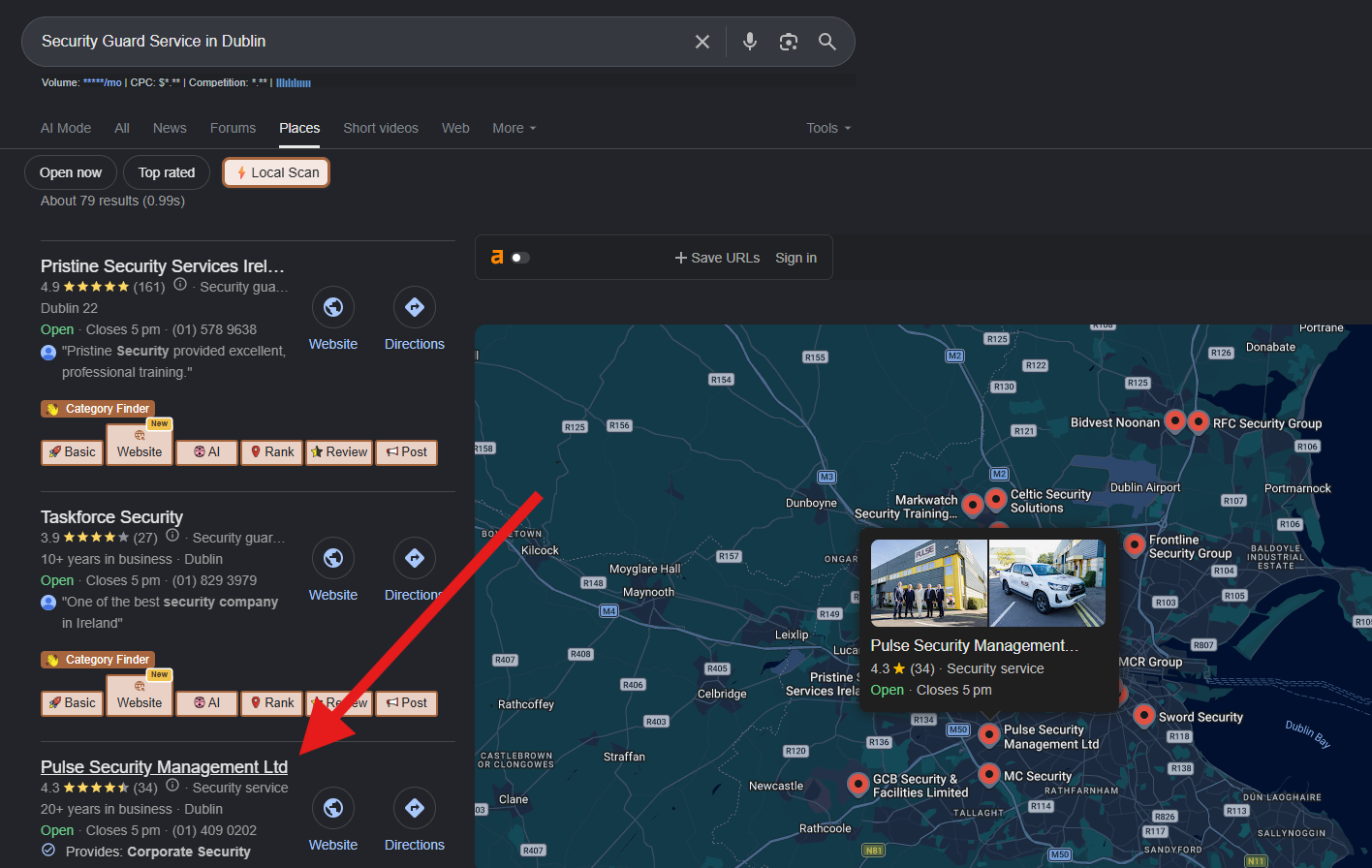Open the Pulse Security white truck photo thumbnail
Viewport: 1372px width, 868px height.
click(1047, 583)
